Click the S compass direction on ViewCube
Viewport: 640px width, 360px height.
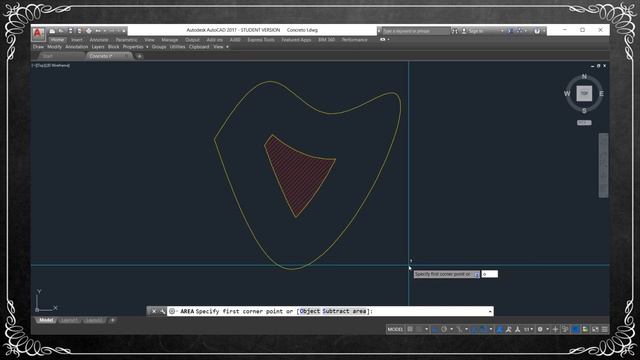584,111
